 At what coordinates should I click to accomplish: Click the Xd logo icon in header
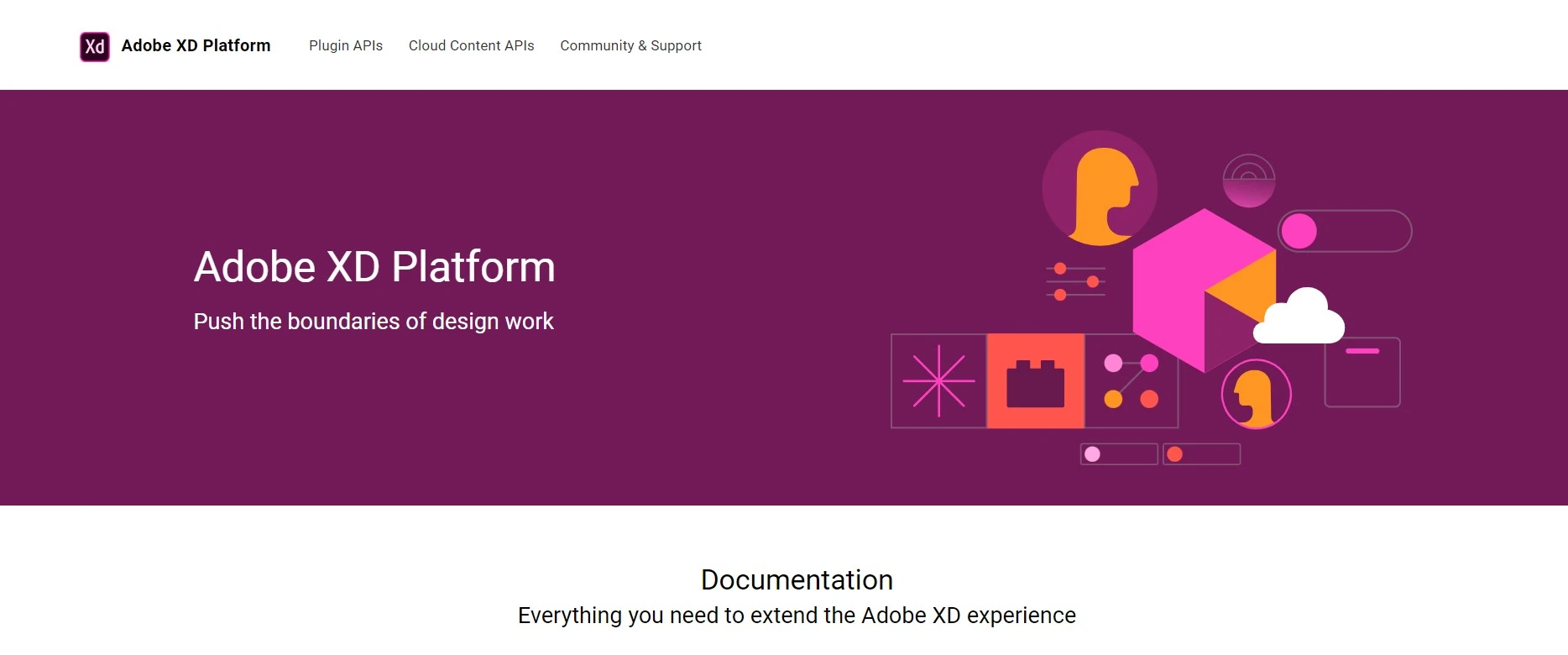pos(95,46)
